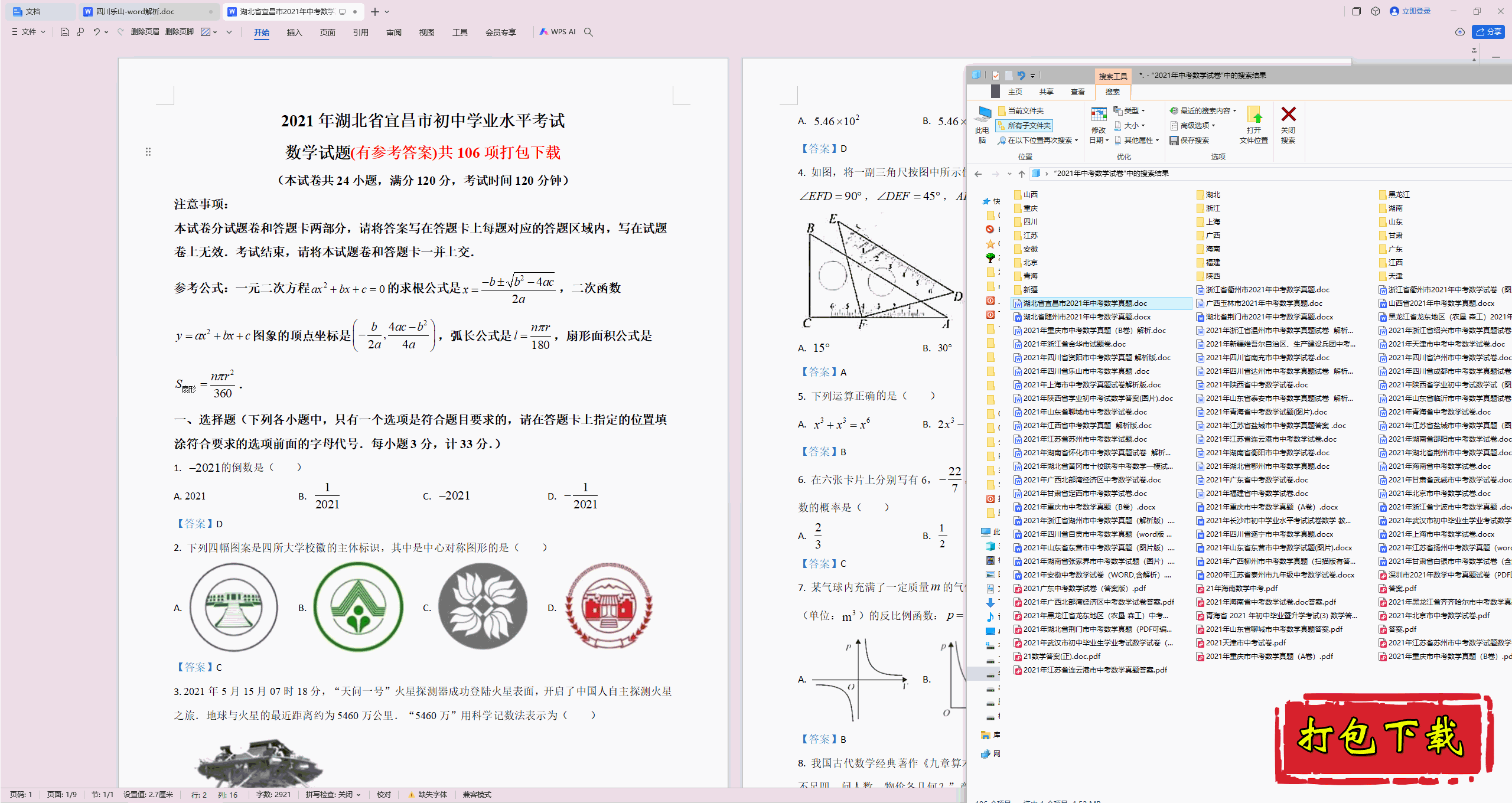Screen dimensions: 1512x803
Task: Select the 山西 folder in results
Action: [1026, 195]
